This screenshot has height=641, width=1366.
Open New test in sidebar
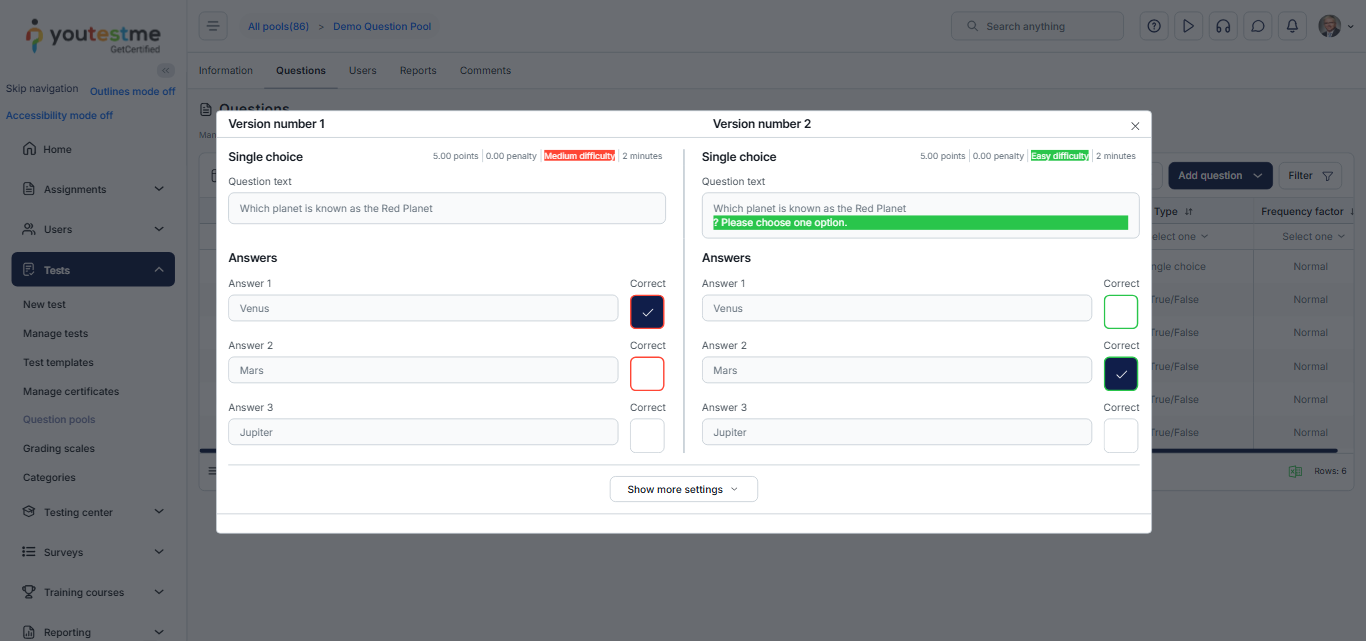click(x=44, y=305)
